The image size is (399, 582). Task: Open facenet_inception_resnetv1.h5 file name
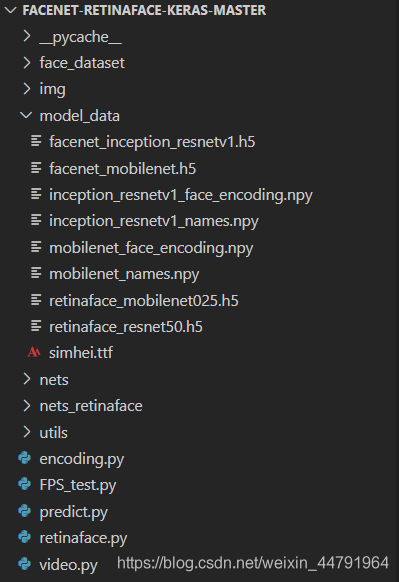coord(152,142)
